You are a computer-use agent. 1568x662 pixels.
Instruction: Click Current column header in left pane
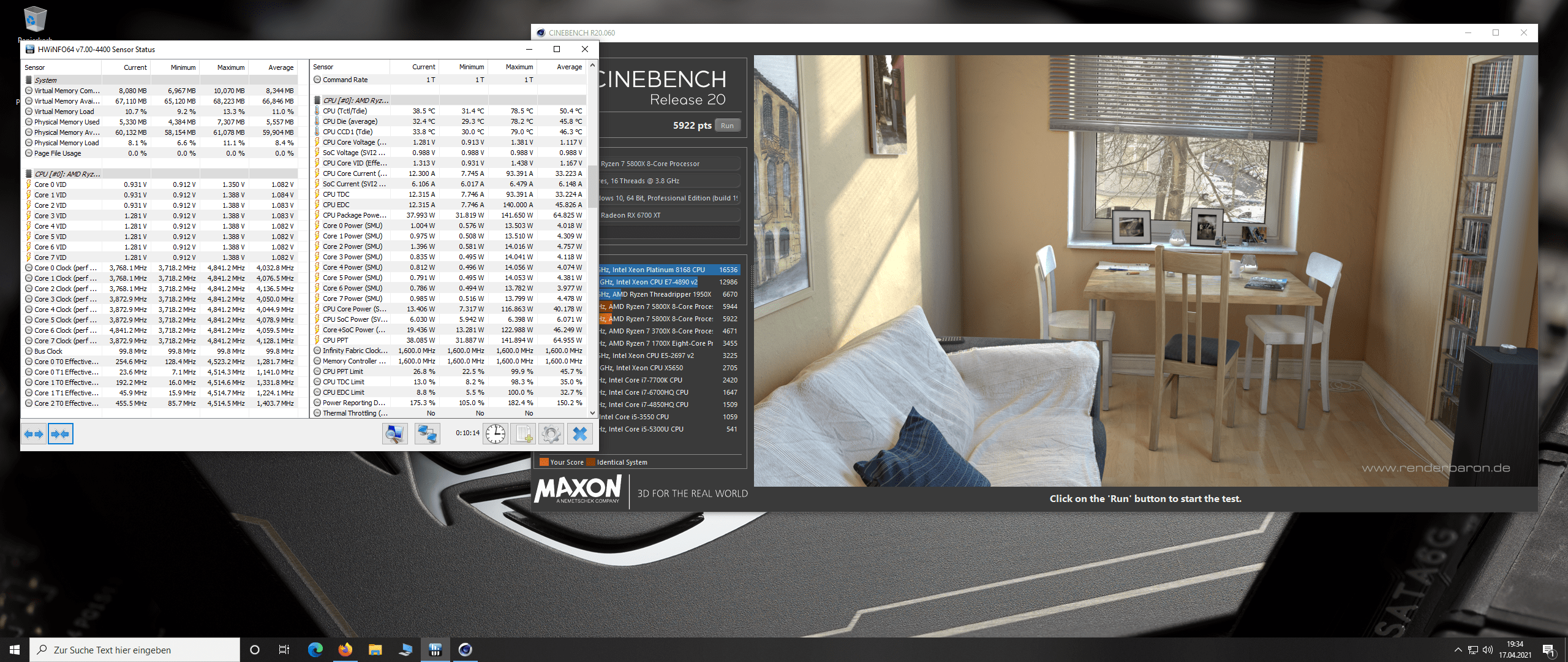click(127, 67)
